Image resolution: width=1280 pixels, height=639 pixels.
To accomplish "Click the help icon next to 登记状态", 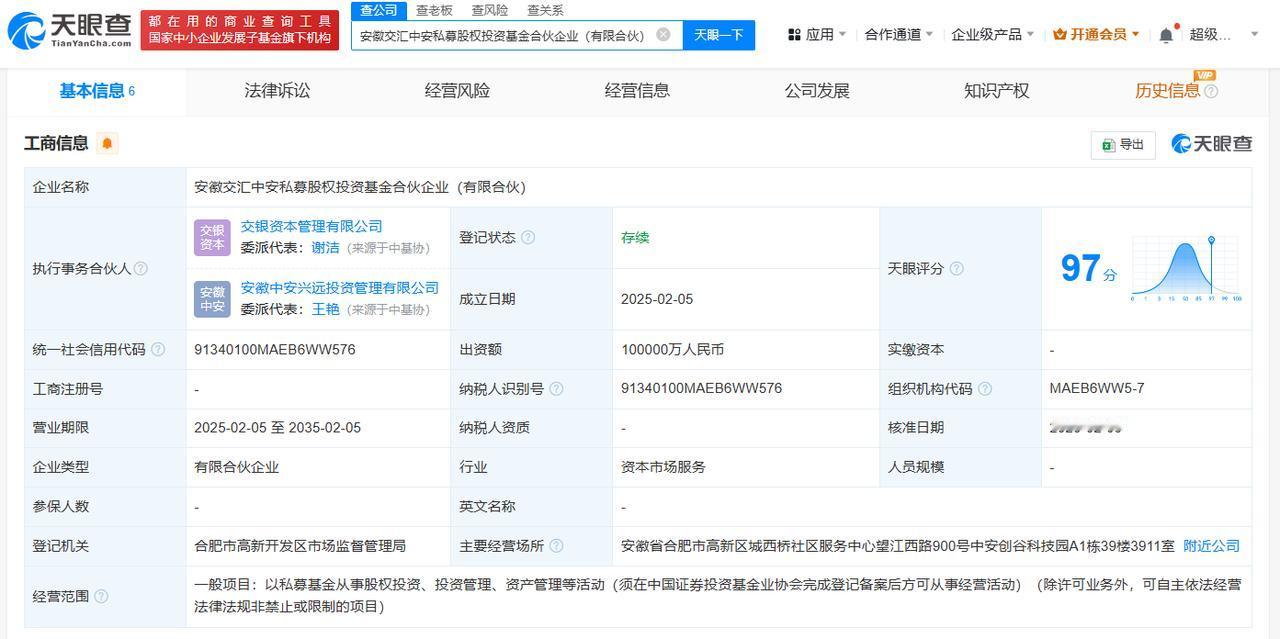I will [x=528, y=237].
